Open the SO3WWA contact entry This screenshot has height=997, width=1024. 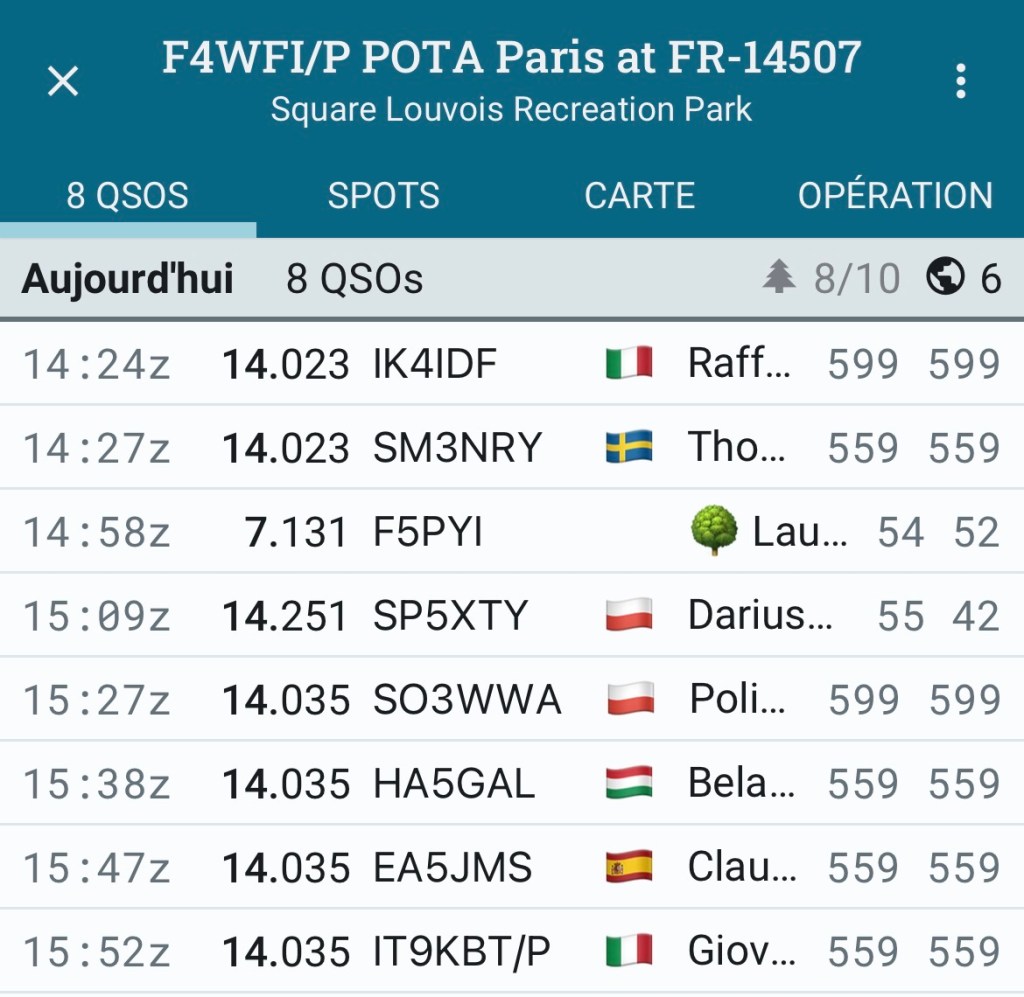(467, 700)
